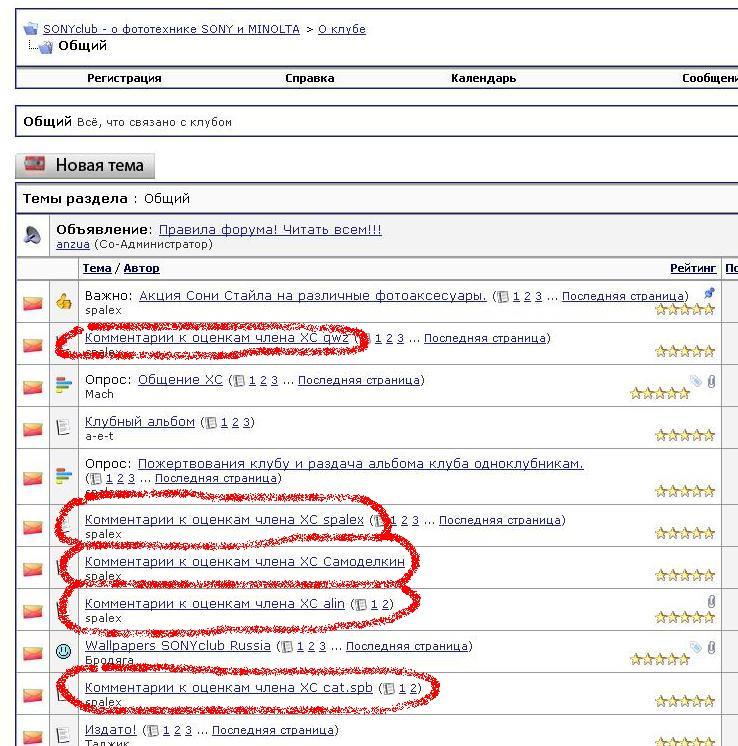The image size is (738, 746).
Task: Open the Регистрация menu item
Action: 124,78
